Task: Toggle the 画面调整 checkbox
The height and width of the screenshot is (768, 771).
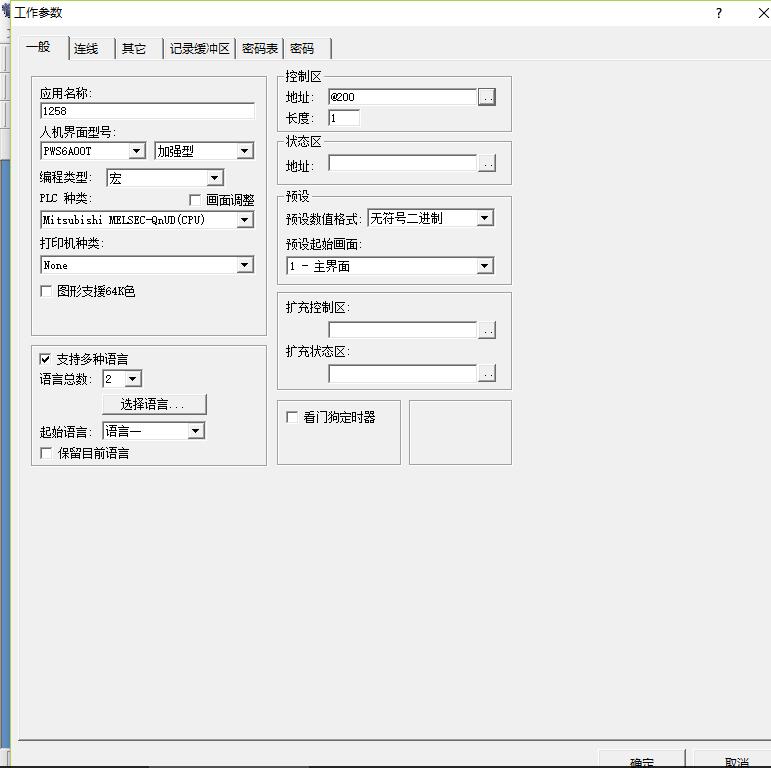Action: (196, 200)
